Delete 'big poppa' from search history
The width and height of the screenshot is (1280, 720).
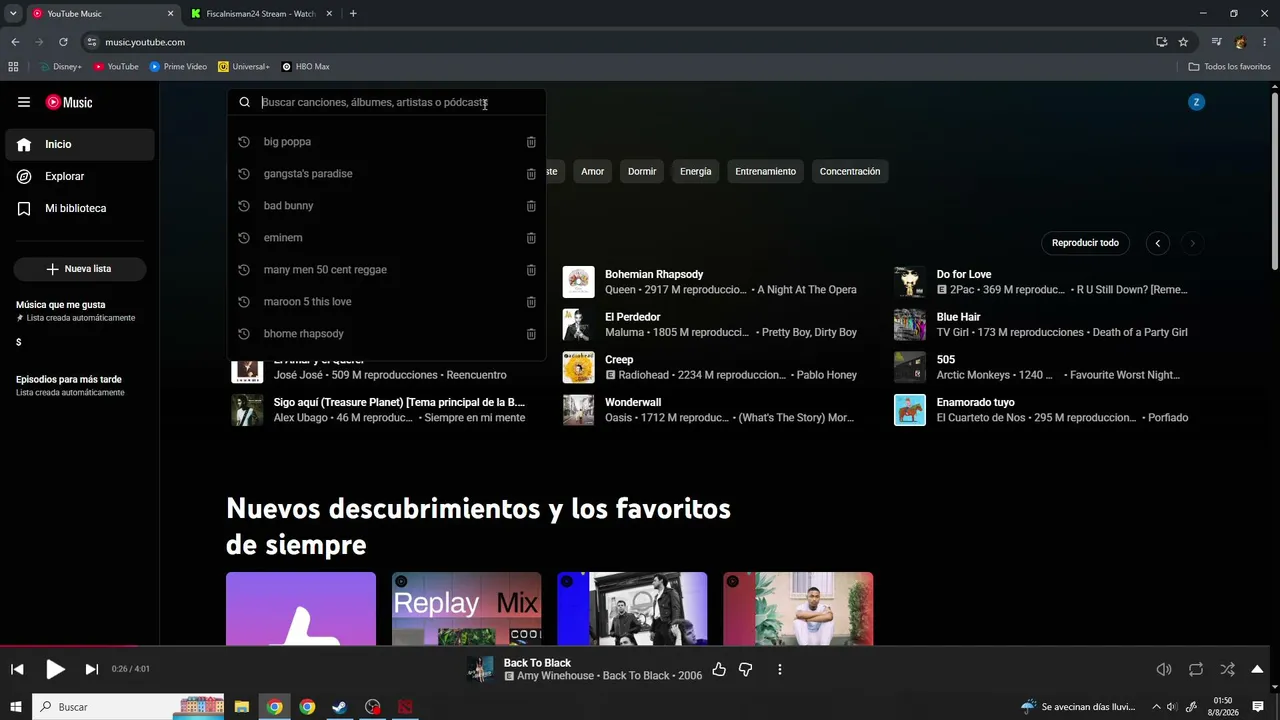(531, 142)
